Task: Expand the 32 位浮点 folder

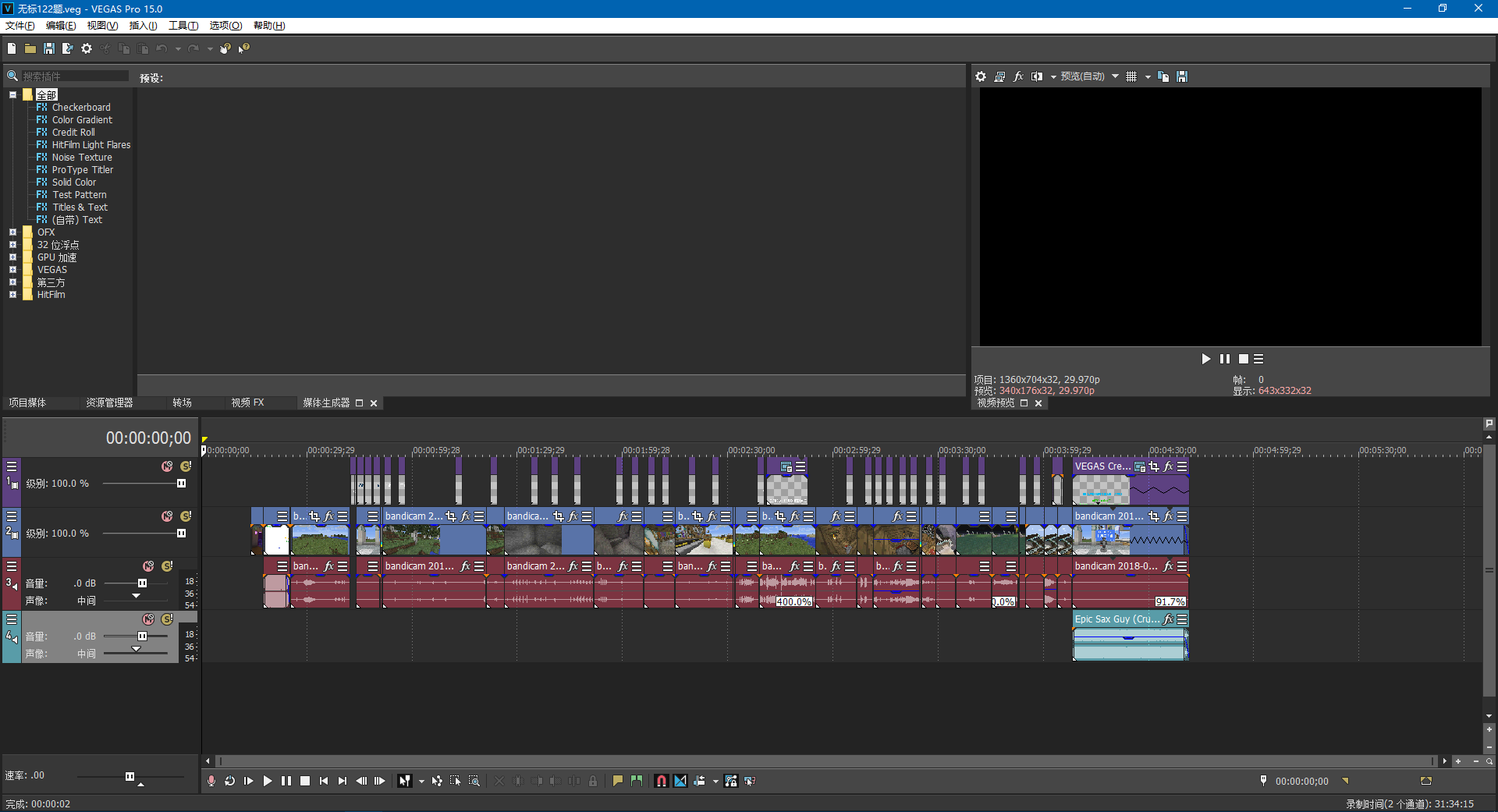Action: 13,245
